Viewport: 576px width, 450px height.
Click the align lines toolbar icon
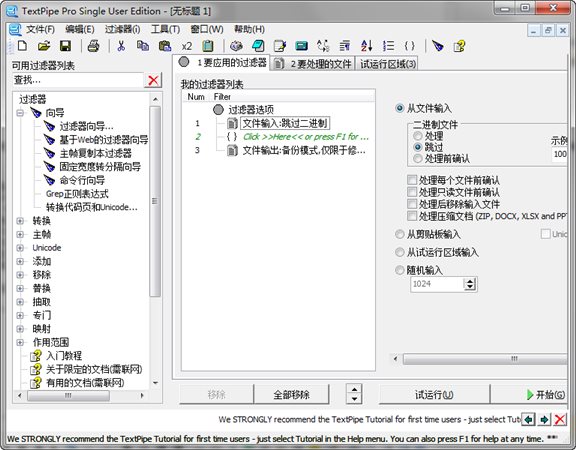(x=345, y=46)
